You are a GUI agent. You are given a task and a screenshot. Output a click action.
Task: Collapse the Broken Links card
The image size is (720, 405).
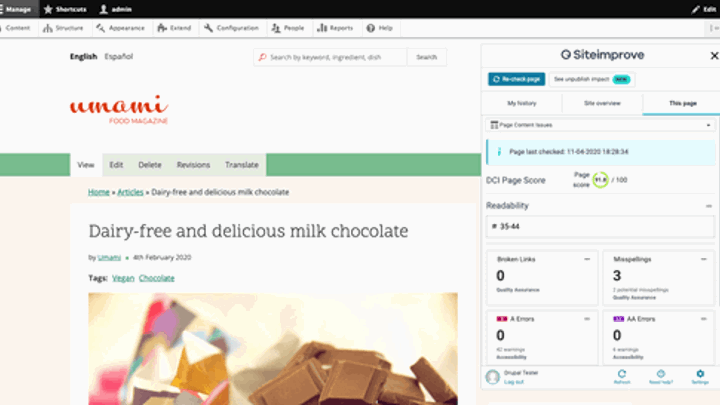(587, 259)
